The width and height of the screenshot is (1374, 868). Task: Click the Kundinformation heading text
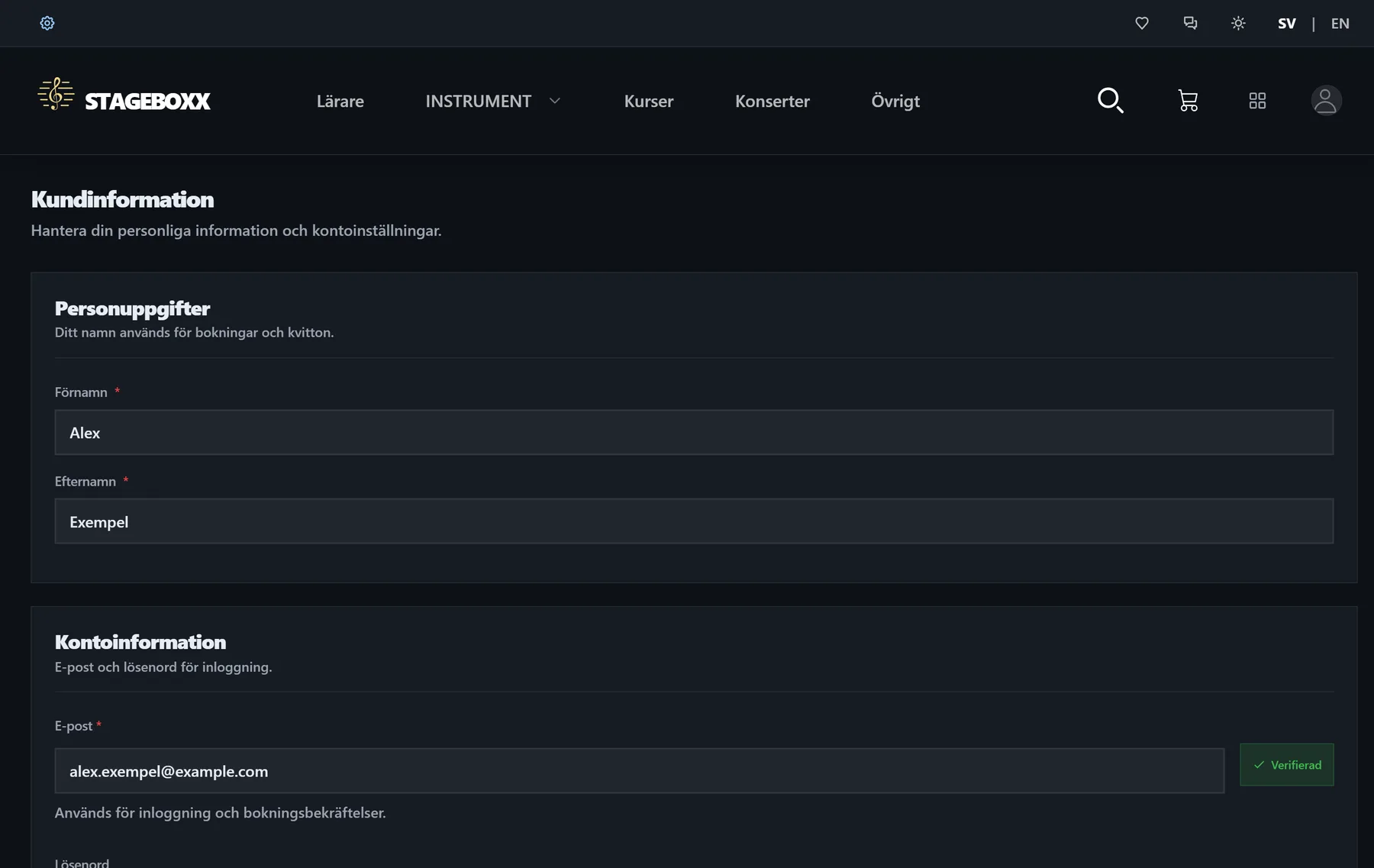pyautogui.click(x=123, y=199)
